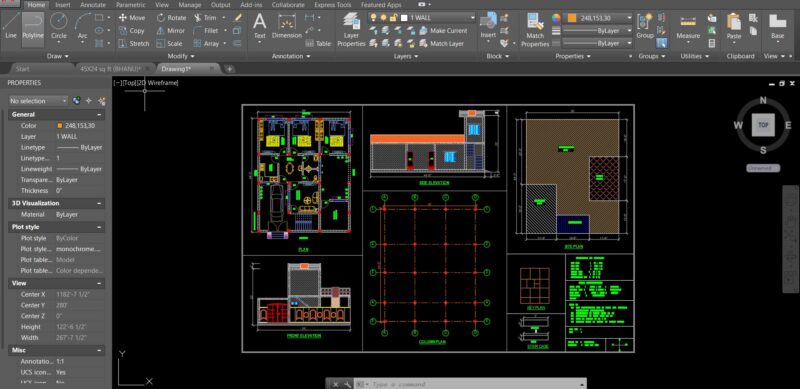Open the Express Tools ribbon tab
The height and width of the screenshot is (389, 800).
(332, 5)
